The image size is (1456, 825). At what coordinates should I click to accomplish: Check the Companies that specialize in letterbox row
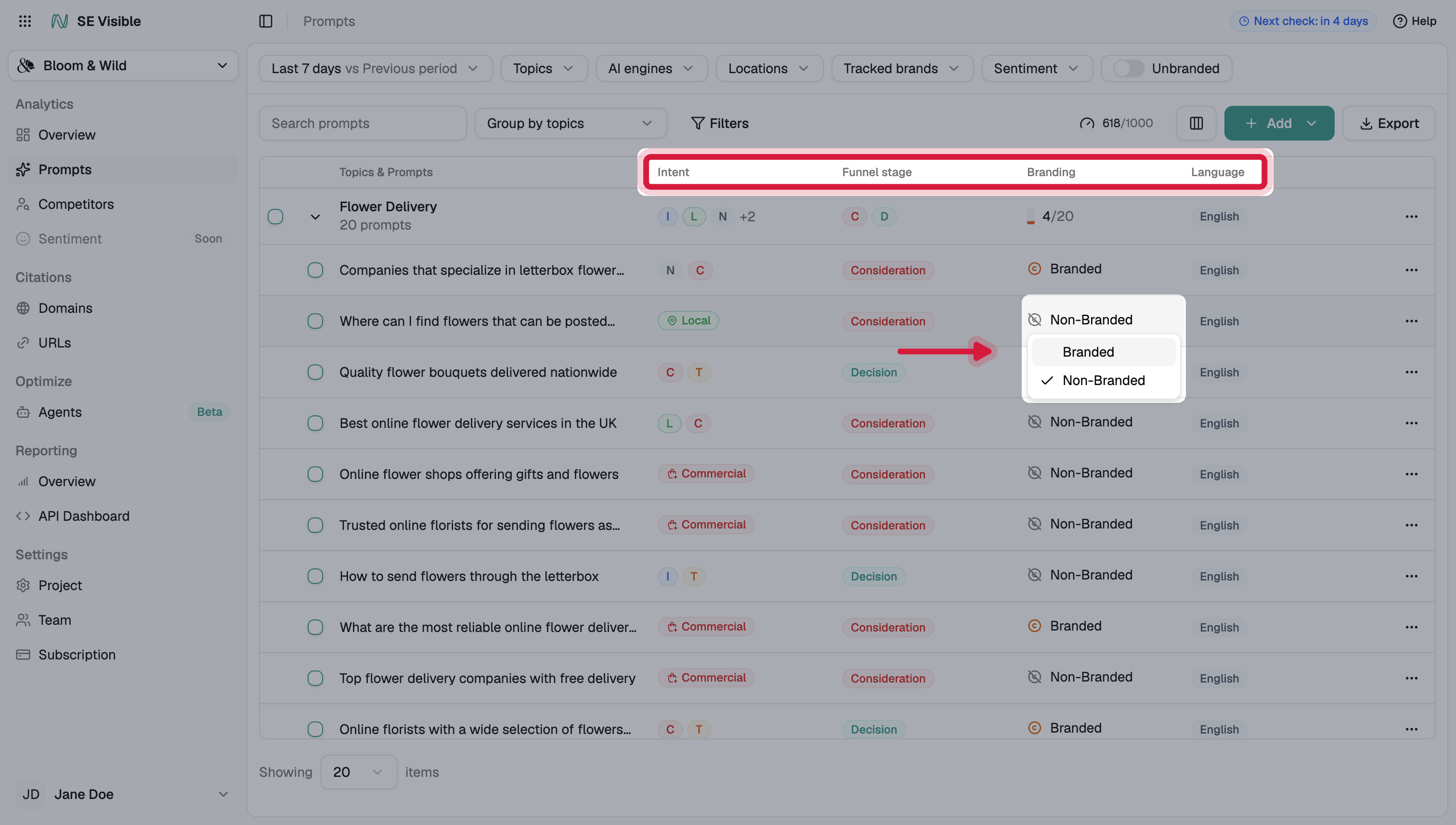pyautogui.click(x=315, y=271)
